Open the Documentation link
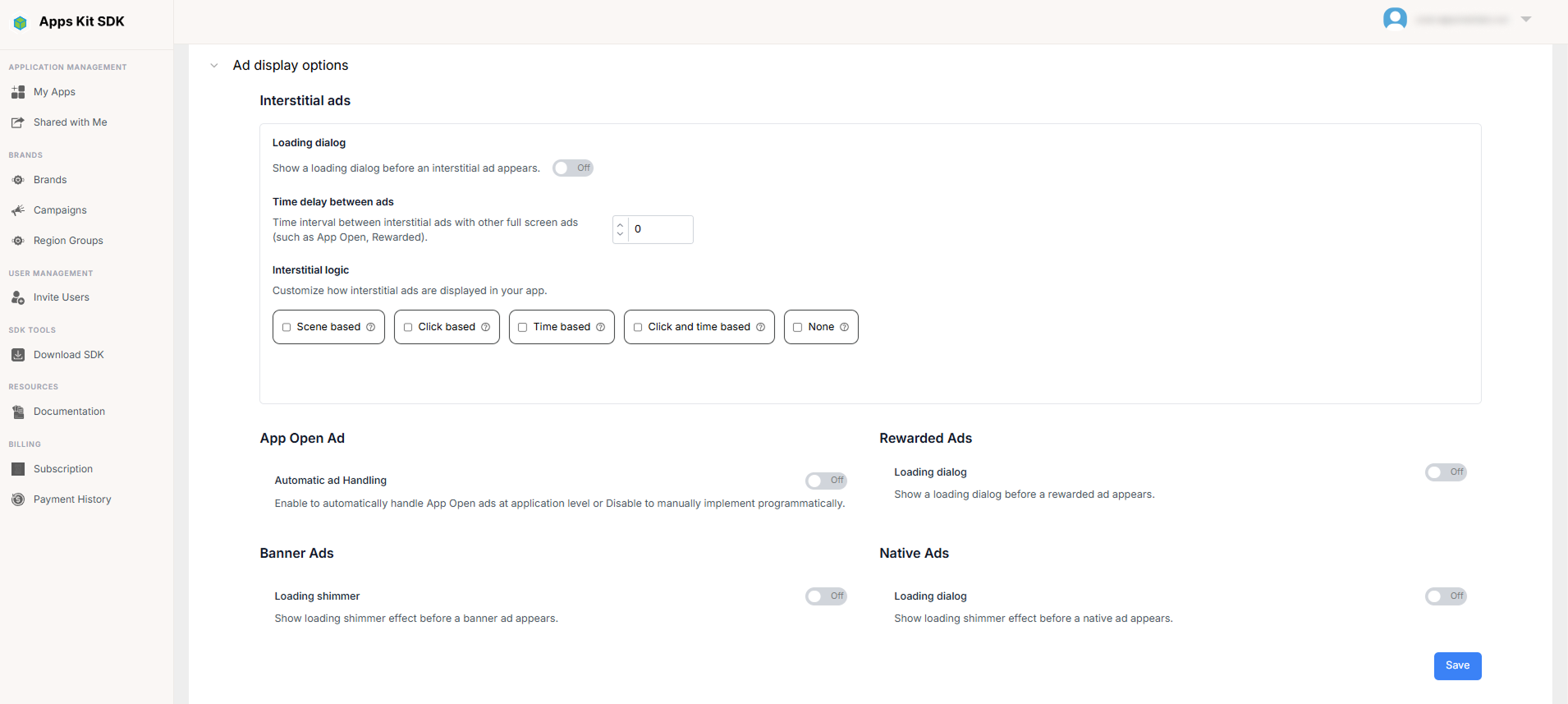1568x704 pixels. 69,412
